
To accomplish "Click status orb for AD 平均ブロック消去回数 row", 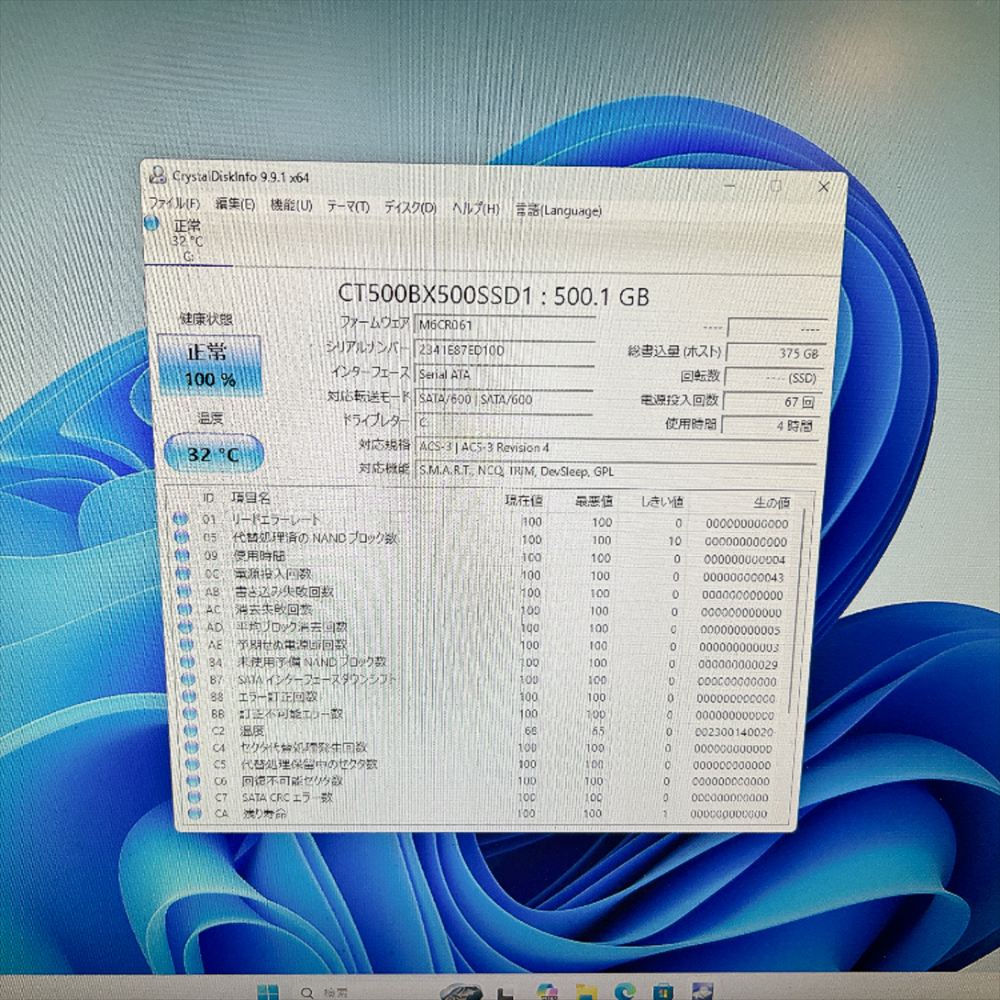I will coord(186,626).
